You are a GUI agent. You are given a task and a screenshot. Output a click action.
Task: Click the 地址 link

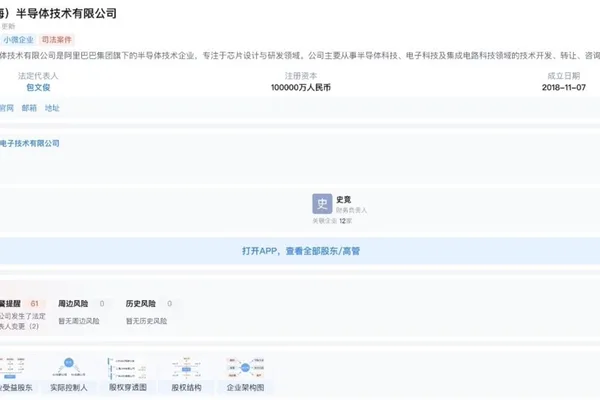[52, 108]
